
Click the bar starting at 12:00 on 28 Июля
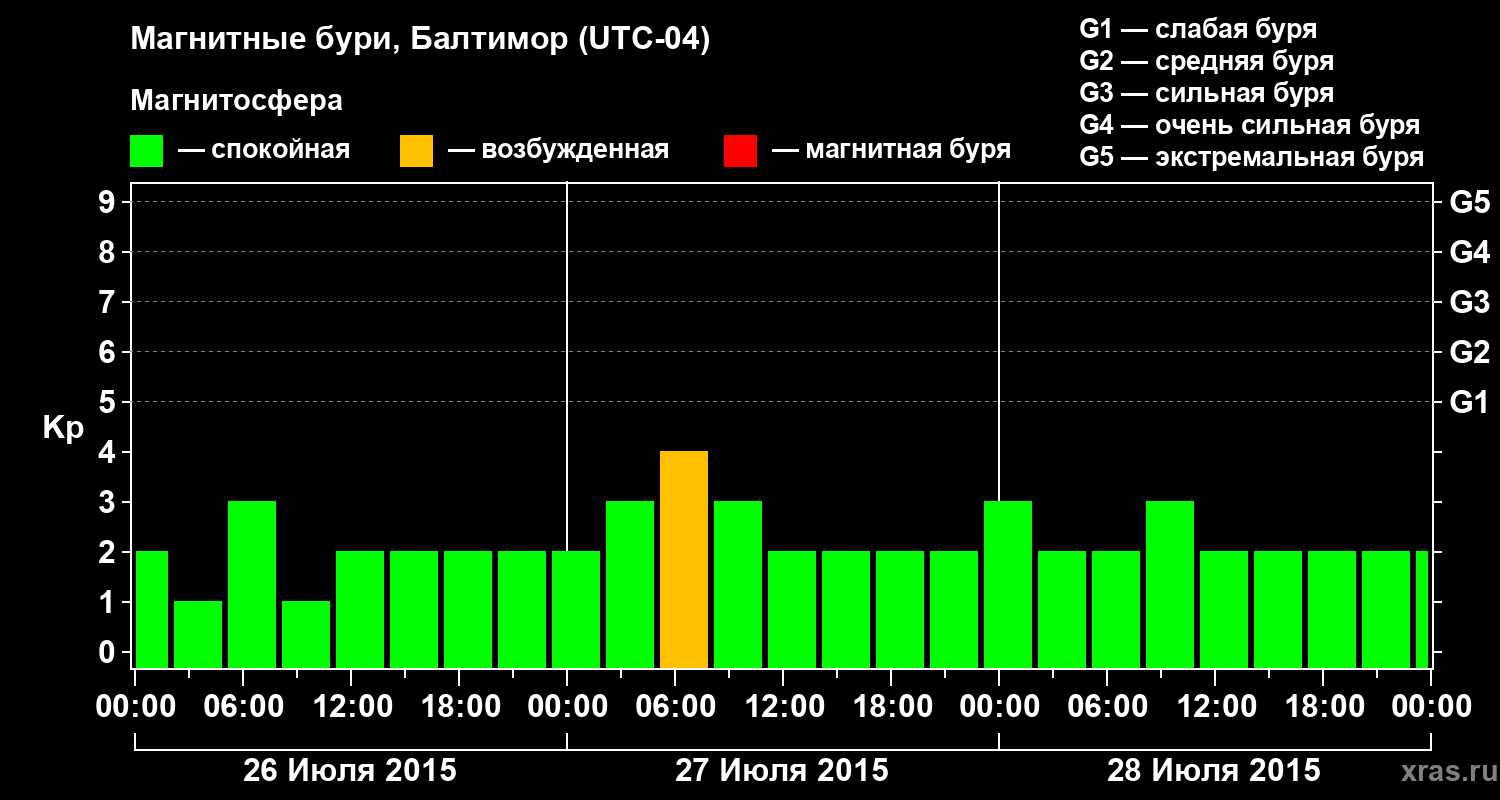click(1224, 610)
